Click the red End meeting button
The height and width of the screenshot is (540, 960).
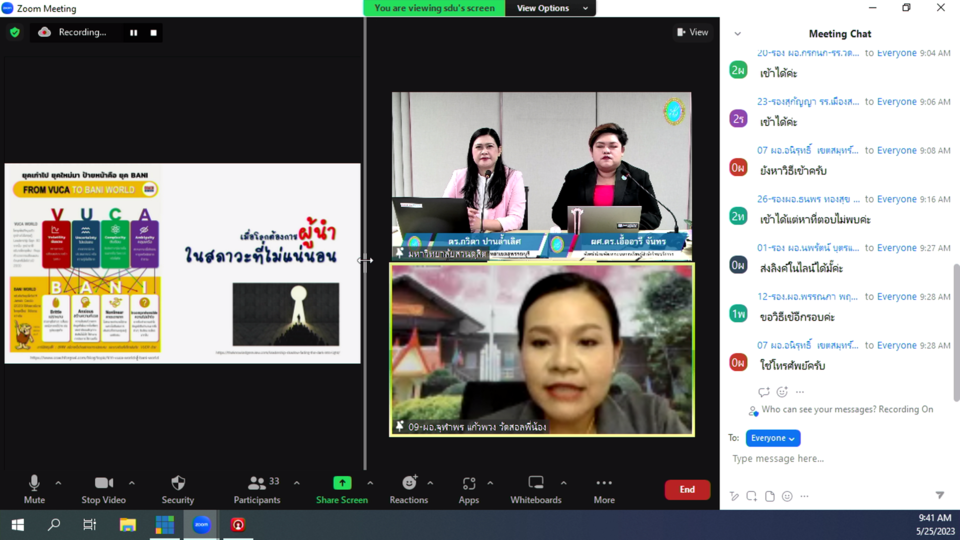click(687, 489)
